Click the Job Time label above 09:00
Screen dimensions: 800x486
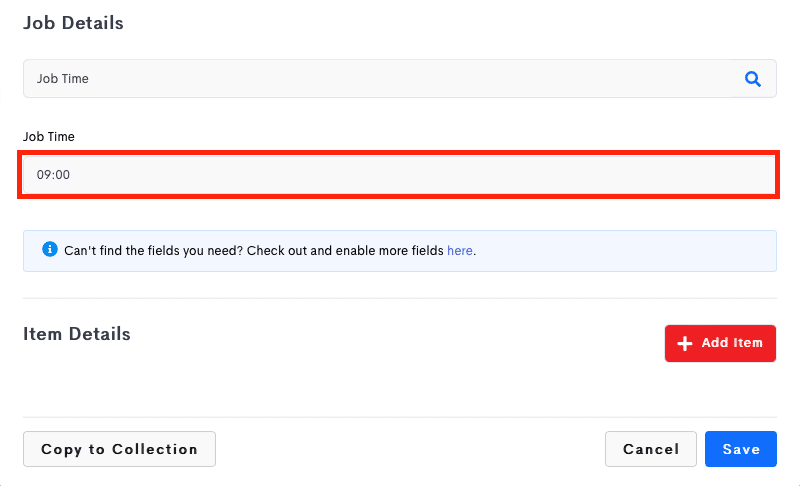tap(48, 137)
